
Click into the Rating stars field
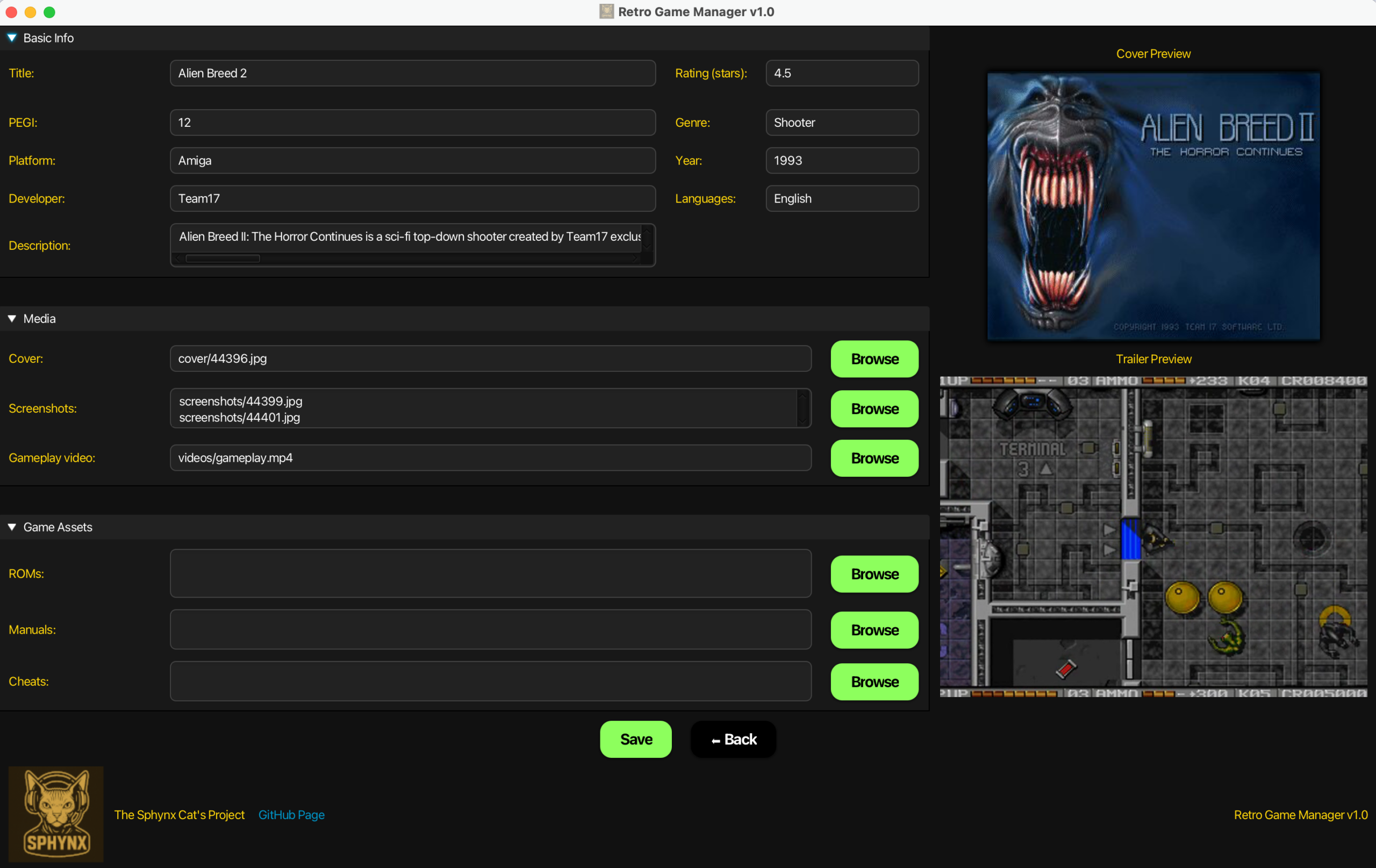[841, 73]
